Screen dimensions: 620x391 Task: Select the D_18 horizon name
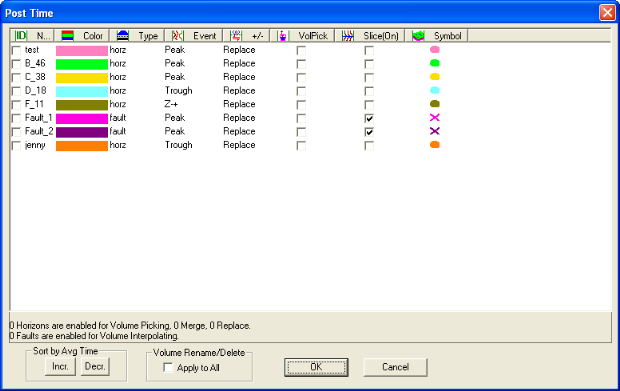point(36,91)
